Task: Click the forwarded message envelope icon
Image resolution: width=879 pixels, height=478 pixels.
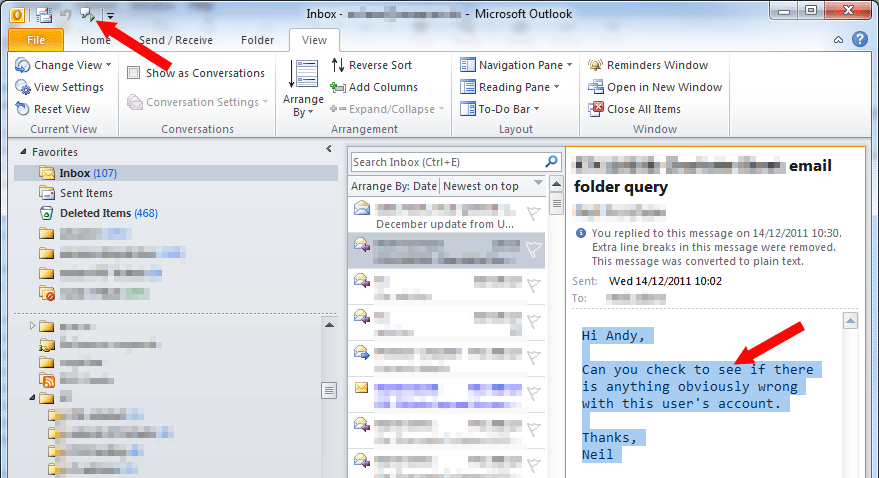Action: 362,352
